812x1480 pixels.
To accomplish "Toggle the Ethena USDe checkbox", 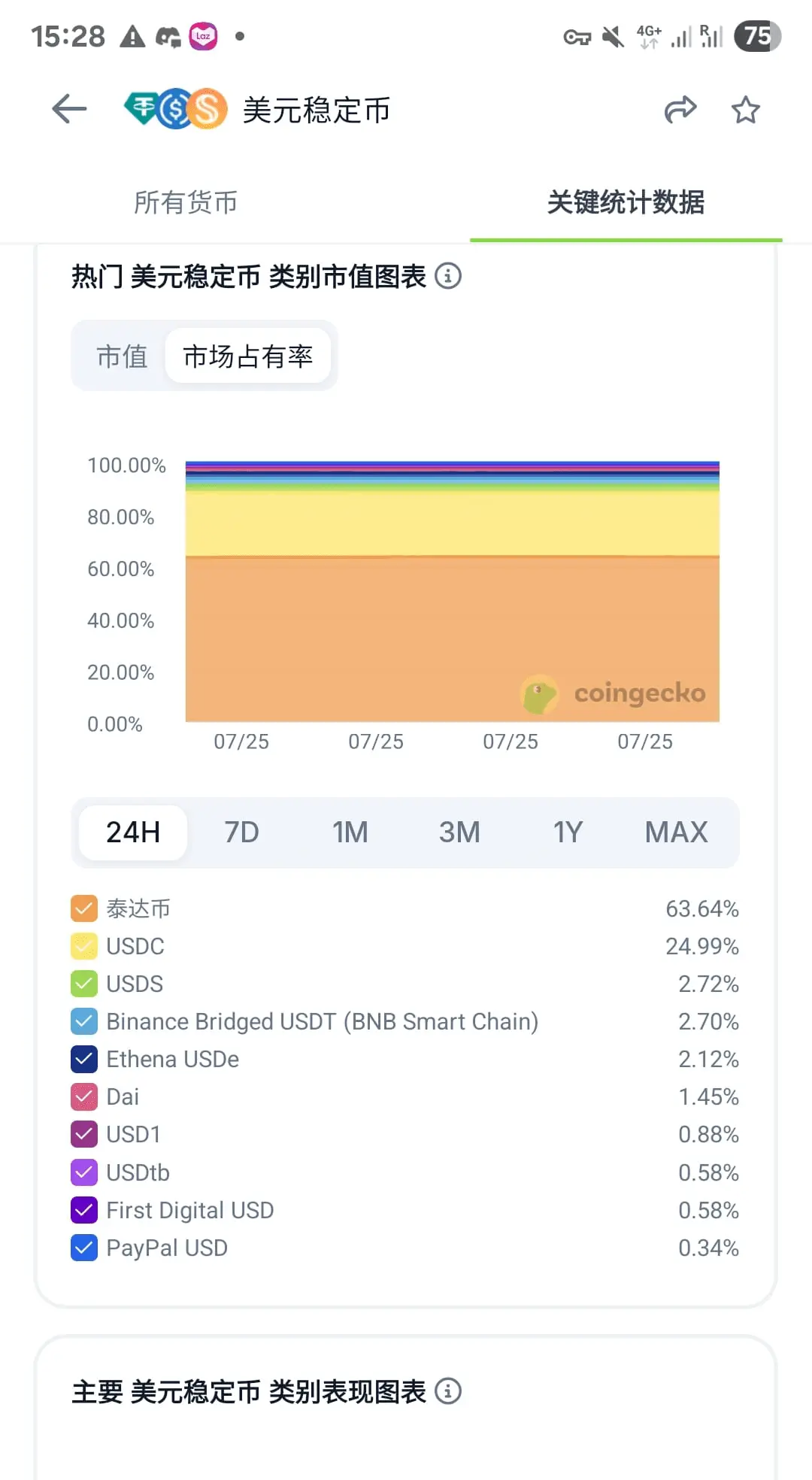I will [x=84, y=1059].
